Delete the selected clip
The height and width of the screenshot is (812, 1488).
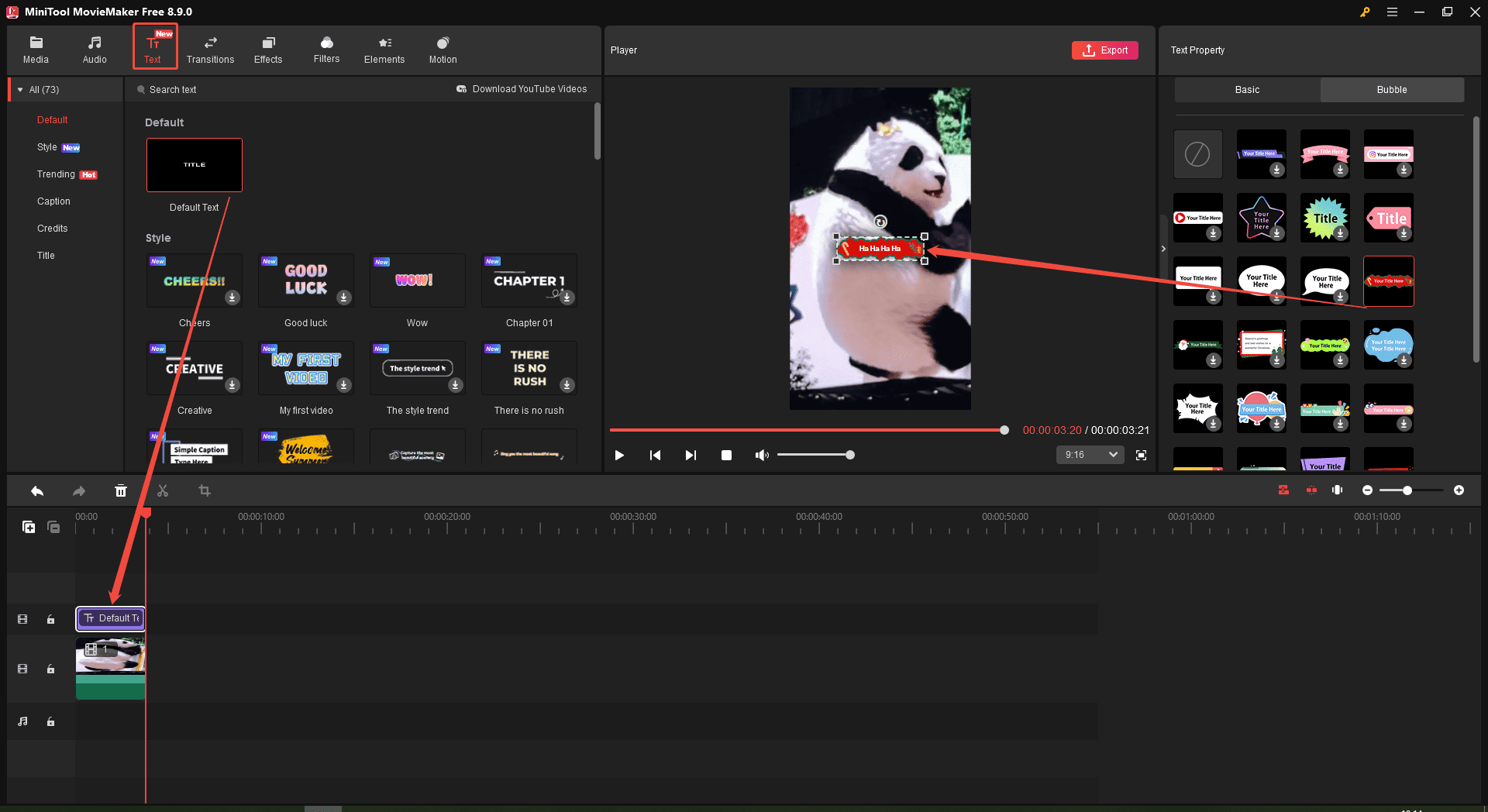(x=120, y=490)
